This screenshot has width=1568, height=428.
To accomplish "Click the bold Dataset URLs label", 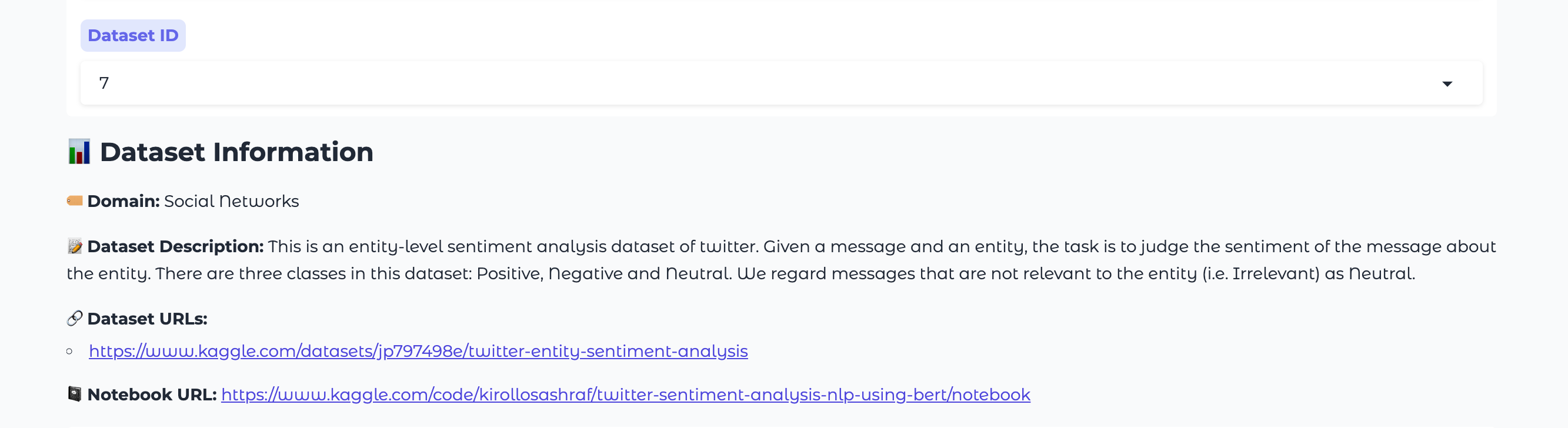I will point(146,319).
